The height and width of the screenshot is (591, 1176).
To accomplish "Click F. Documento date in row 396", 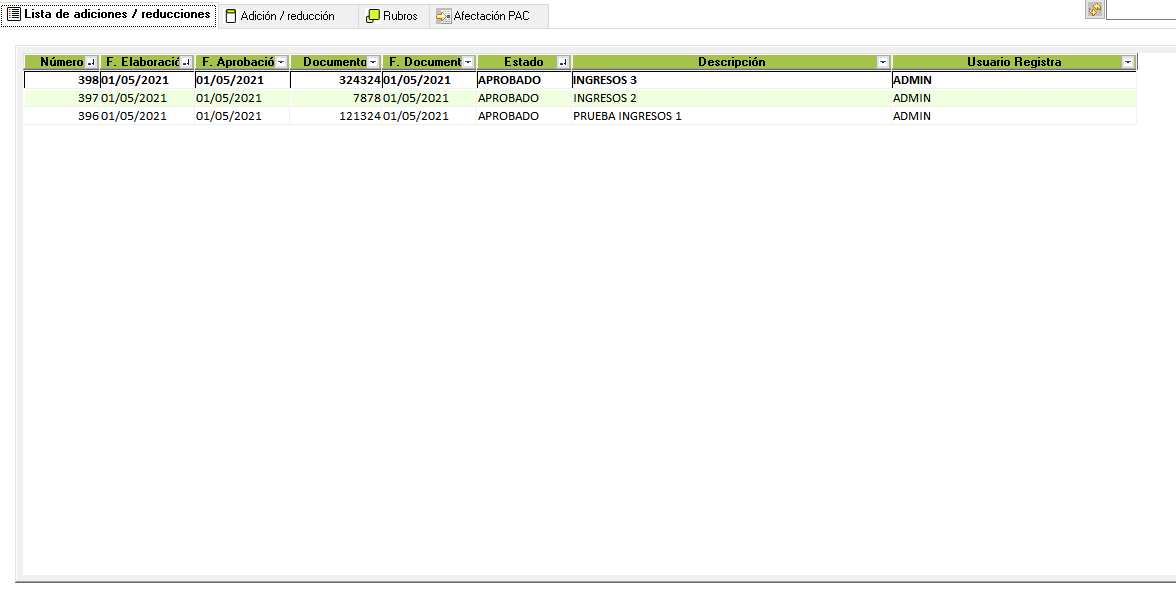I will 429,116.
